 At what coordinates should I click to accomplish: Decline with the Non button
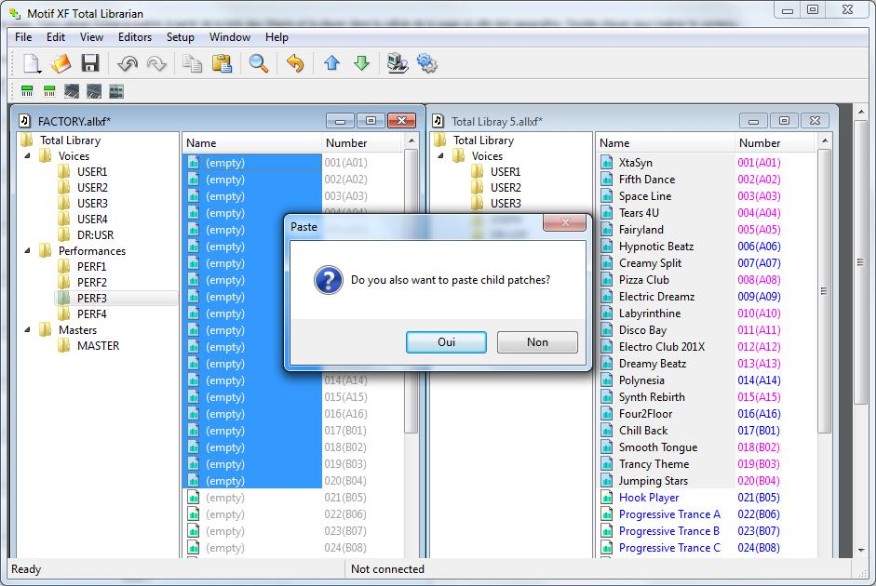[x=537, y=342]
